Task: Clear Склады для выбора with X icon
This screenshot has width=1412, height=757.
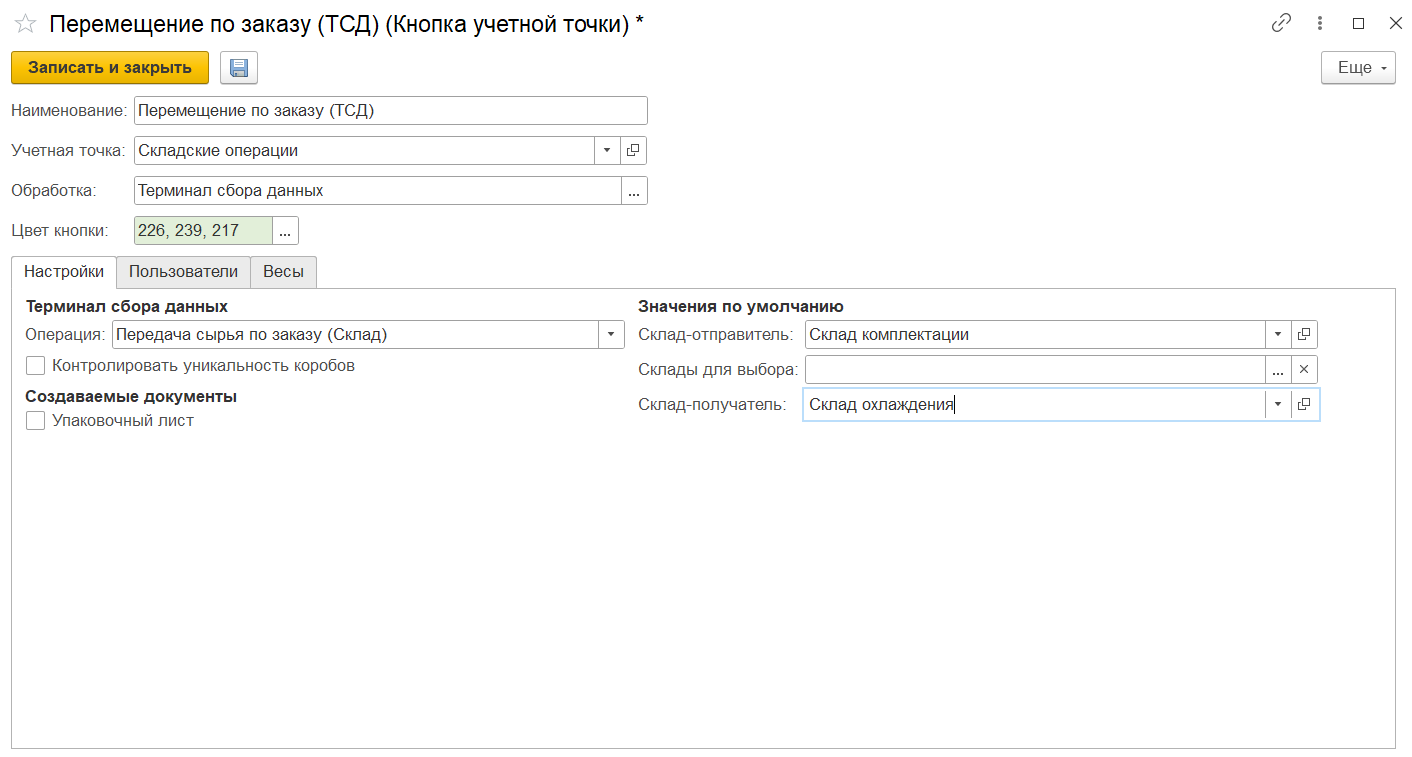Action: (x=1304, y=370)
